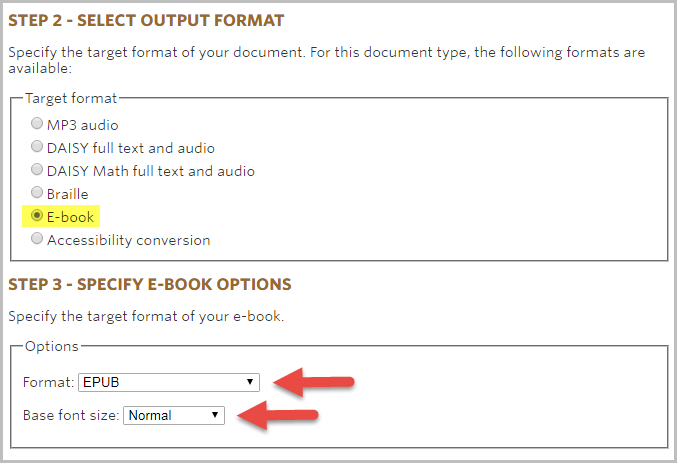Select the MP3 audio radio button
The width and height of the screenshot is (677, 463).
(x=37, y=125)
